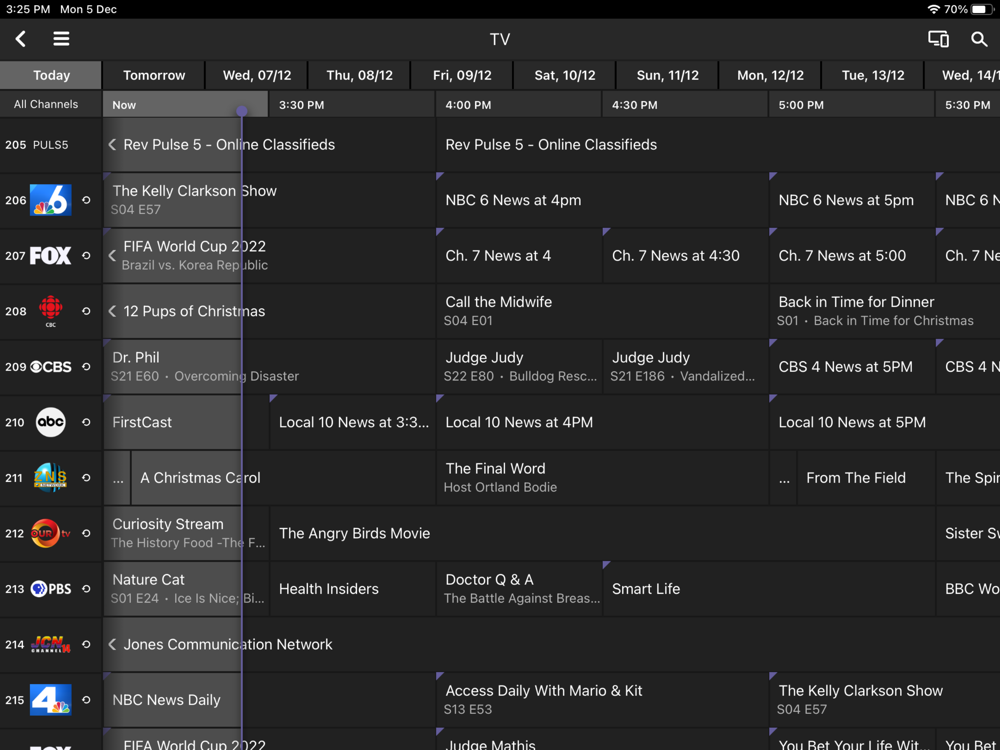Select the 3:30 PM time header

point(352,105)
